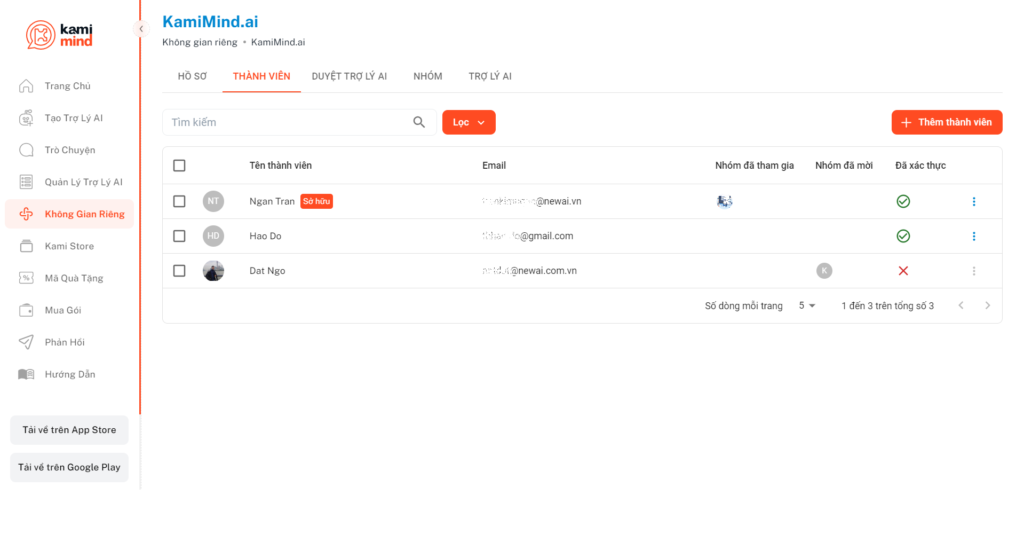Click the Thêm thành viên button
This screenshot has height=534, width=1024.
[x=947, y=122]
